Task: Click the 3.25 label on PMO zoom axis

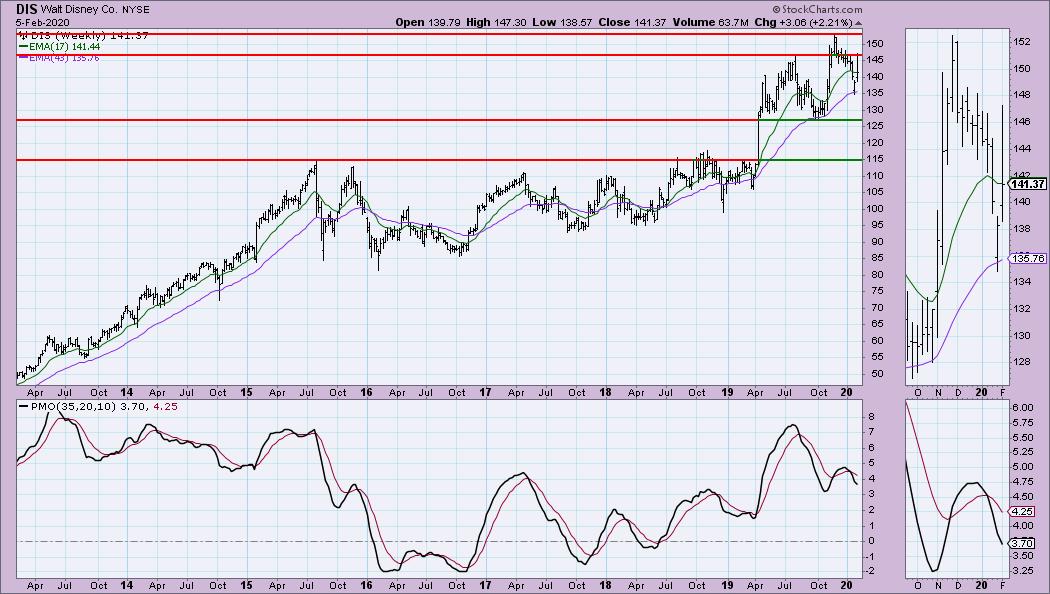Action: click(x=1023, y=571)
